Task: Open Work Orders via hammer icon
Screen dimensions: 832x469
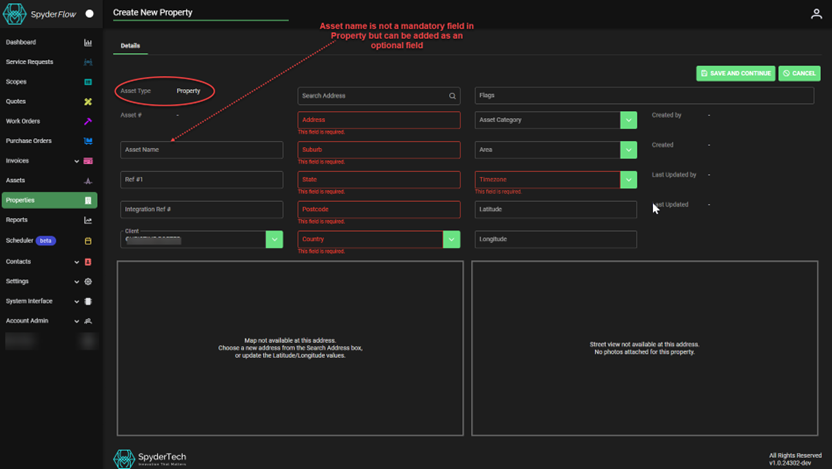Action: (x=88, y=122)
